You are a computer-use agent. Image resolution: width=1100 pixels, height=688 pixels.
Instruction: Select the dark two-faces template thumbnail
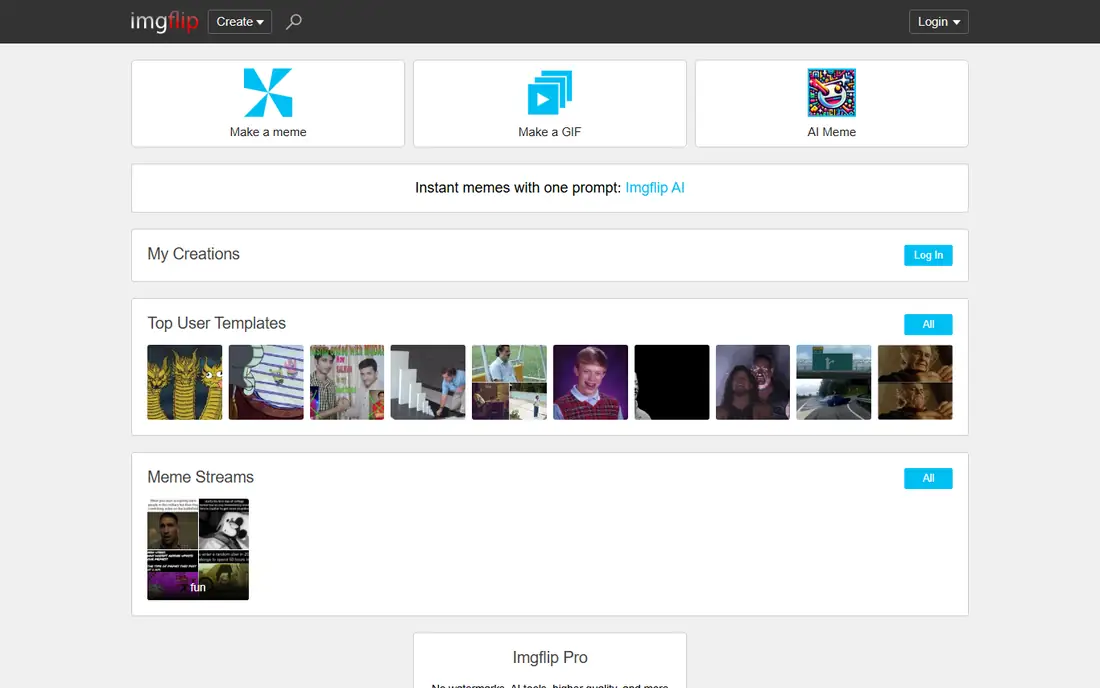click(753, 382)
